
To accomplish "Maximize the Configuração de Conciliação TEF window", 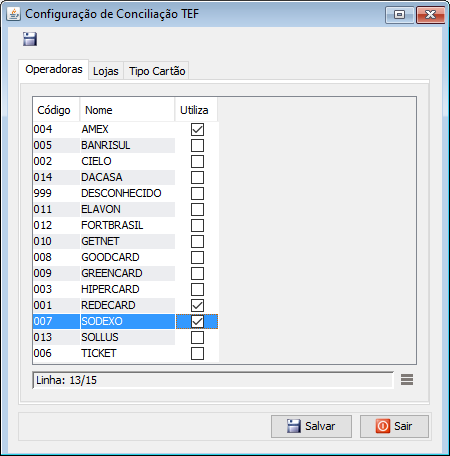I will [x=399, y=15].
